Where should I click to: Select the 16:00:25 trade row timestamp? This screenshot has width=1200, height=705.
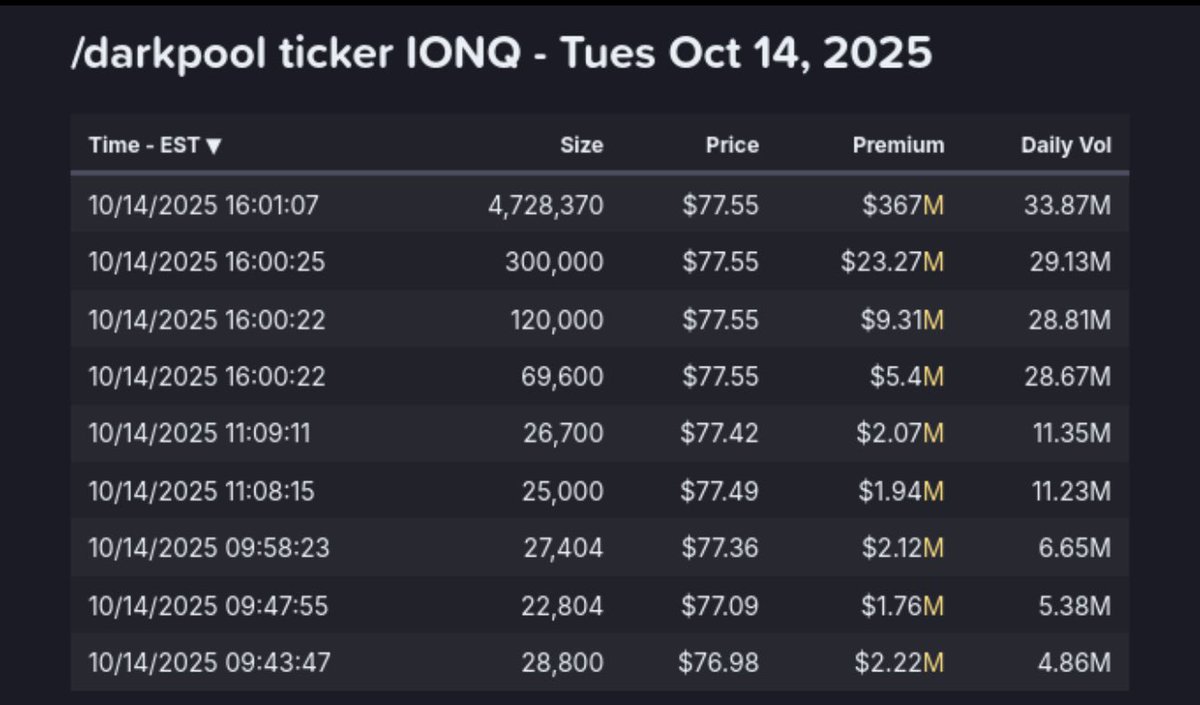206,262
